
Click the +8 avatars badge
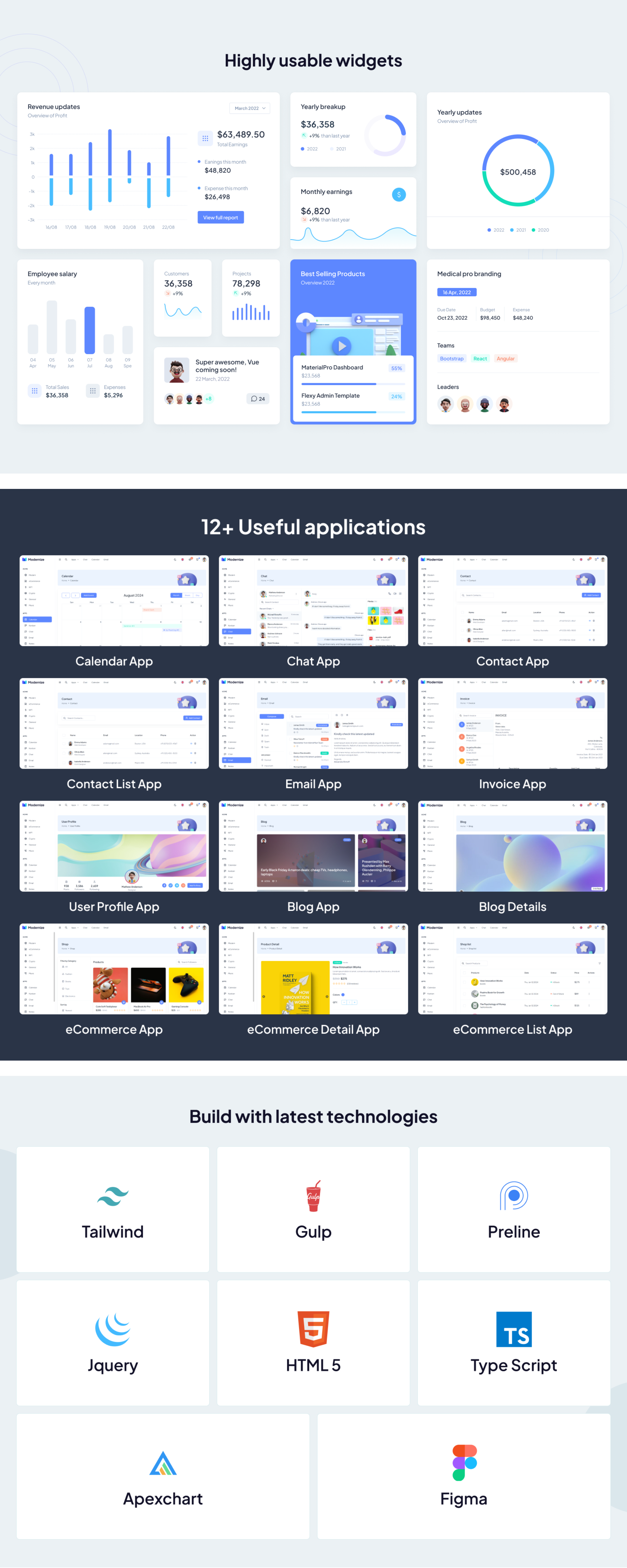pyautogui.click(x=208, y=399)
